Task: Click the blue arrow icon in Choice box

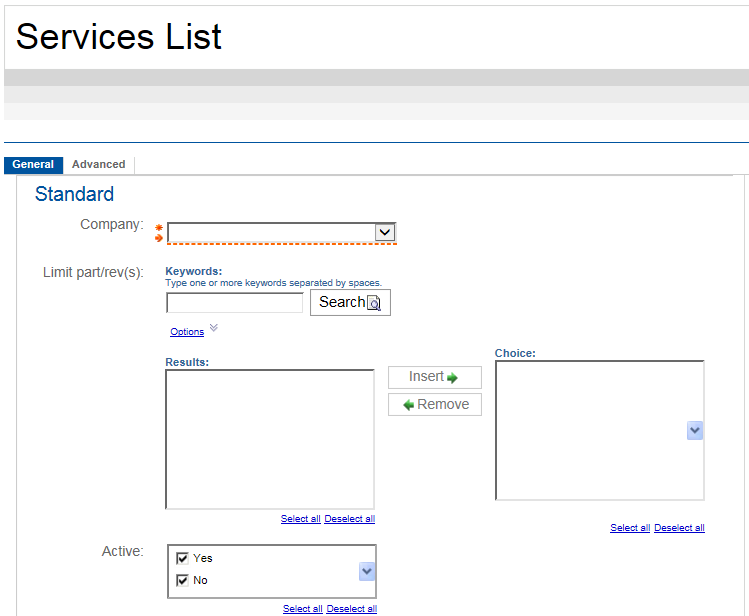Action: click(695, 430)
